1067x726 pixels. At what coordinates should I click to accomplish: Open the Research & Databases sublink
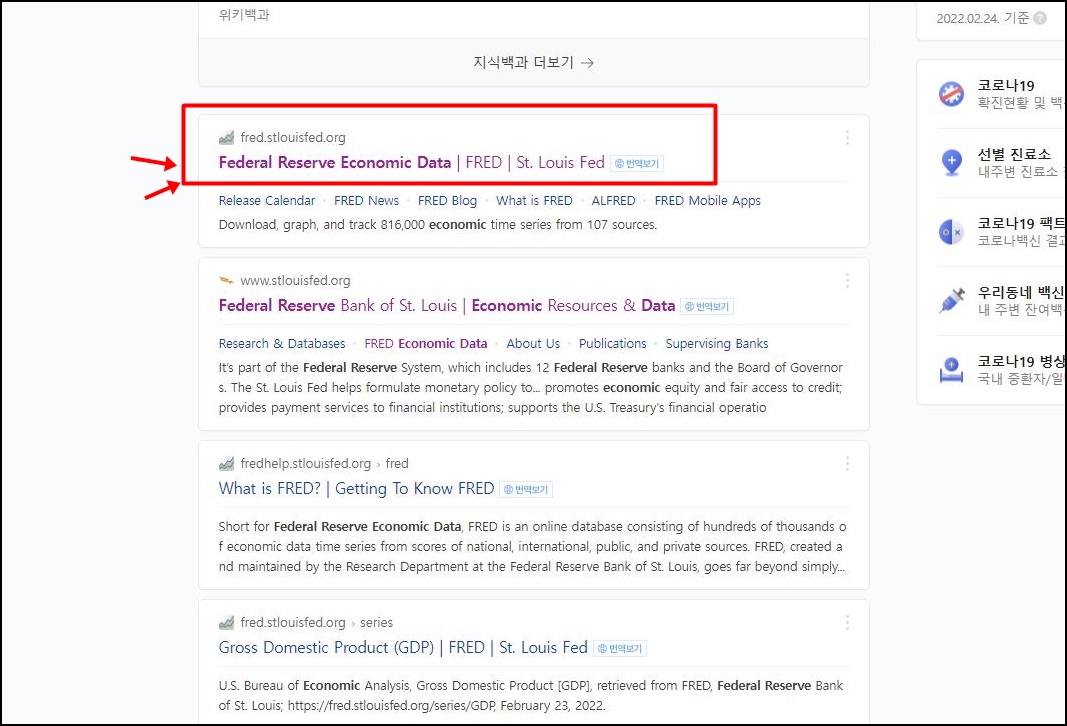coord(282,344)
